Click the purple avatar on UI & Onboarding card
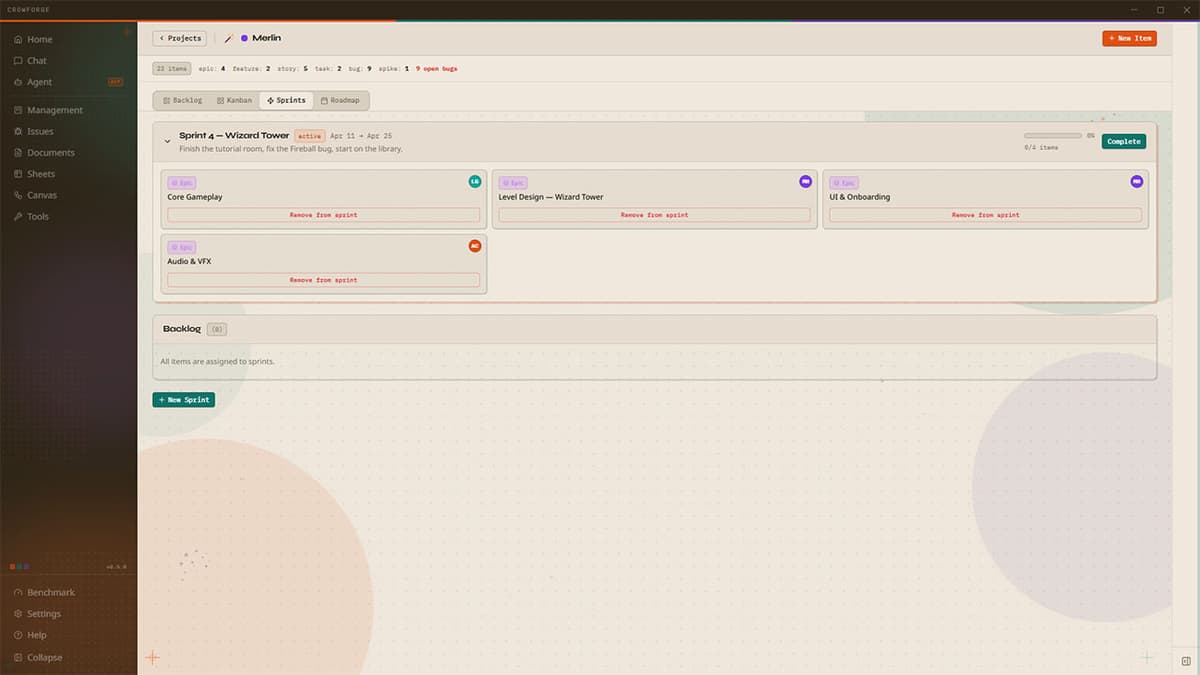Image resolution: width=1200 pixels, height=675 pixels. [x=1136, y=181]
